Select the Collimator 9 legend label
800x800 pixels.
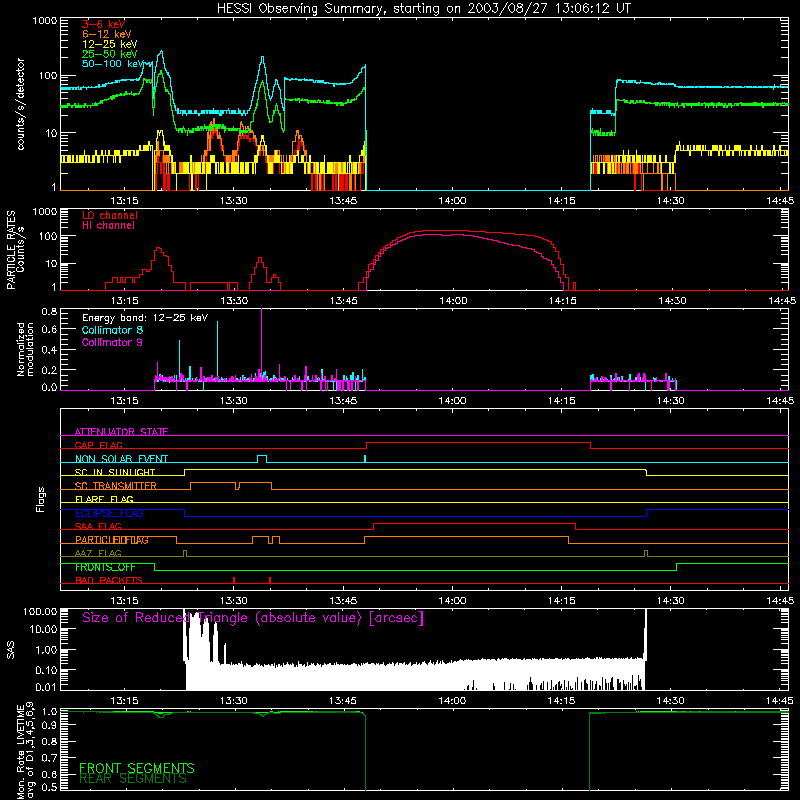112,342
